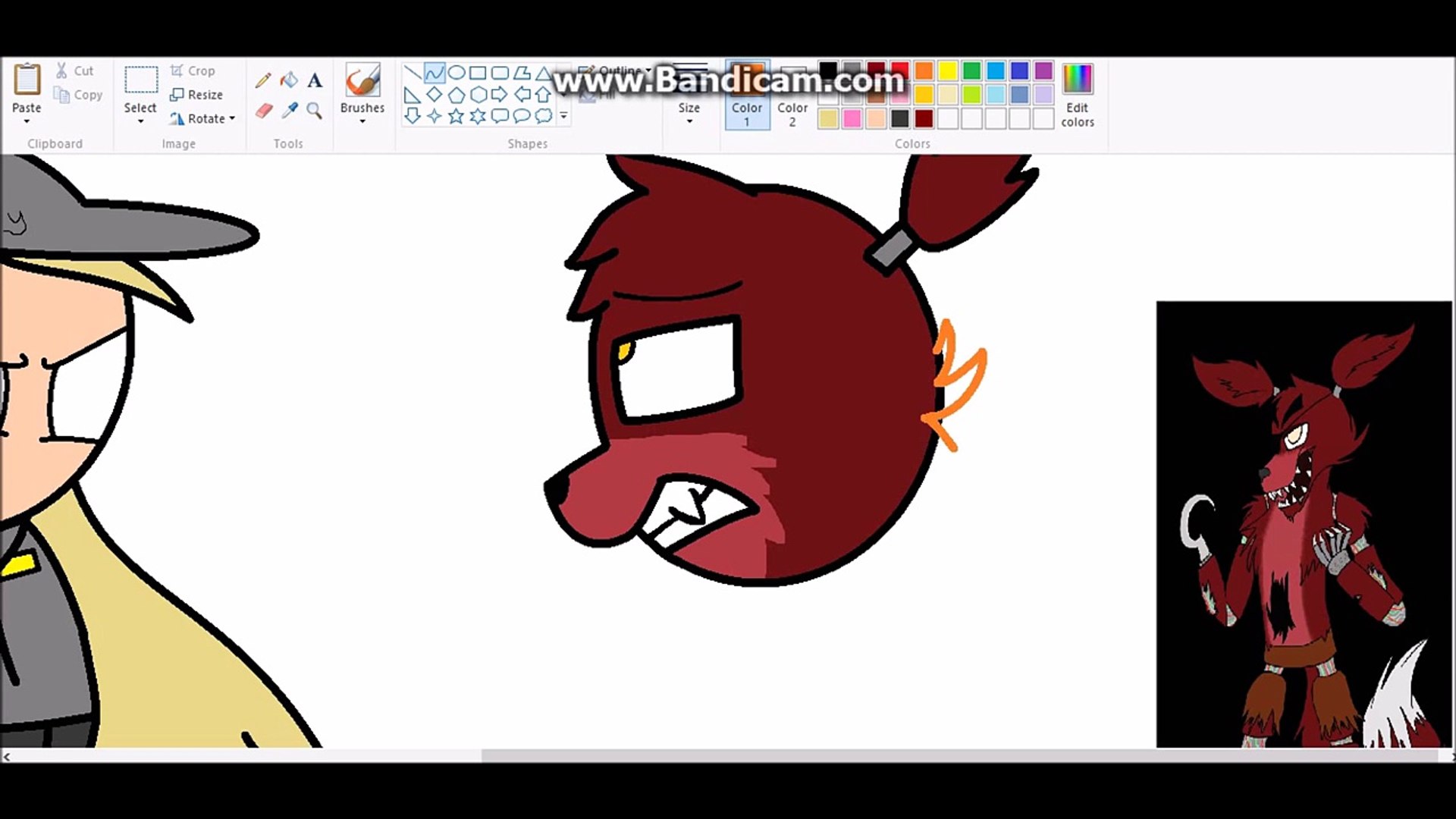
Task: Click the rectangular Select icon
Action: pyautogui.click(x=140, y=80)
